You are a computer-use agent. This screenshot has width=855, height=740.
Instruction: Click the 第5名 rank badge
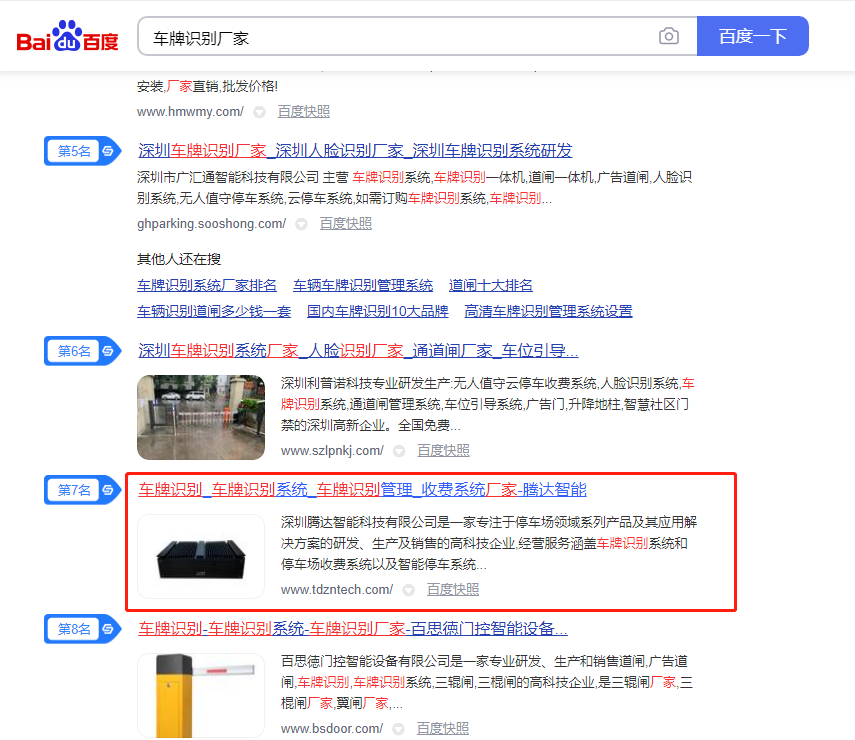point(82,151)
